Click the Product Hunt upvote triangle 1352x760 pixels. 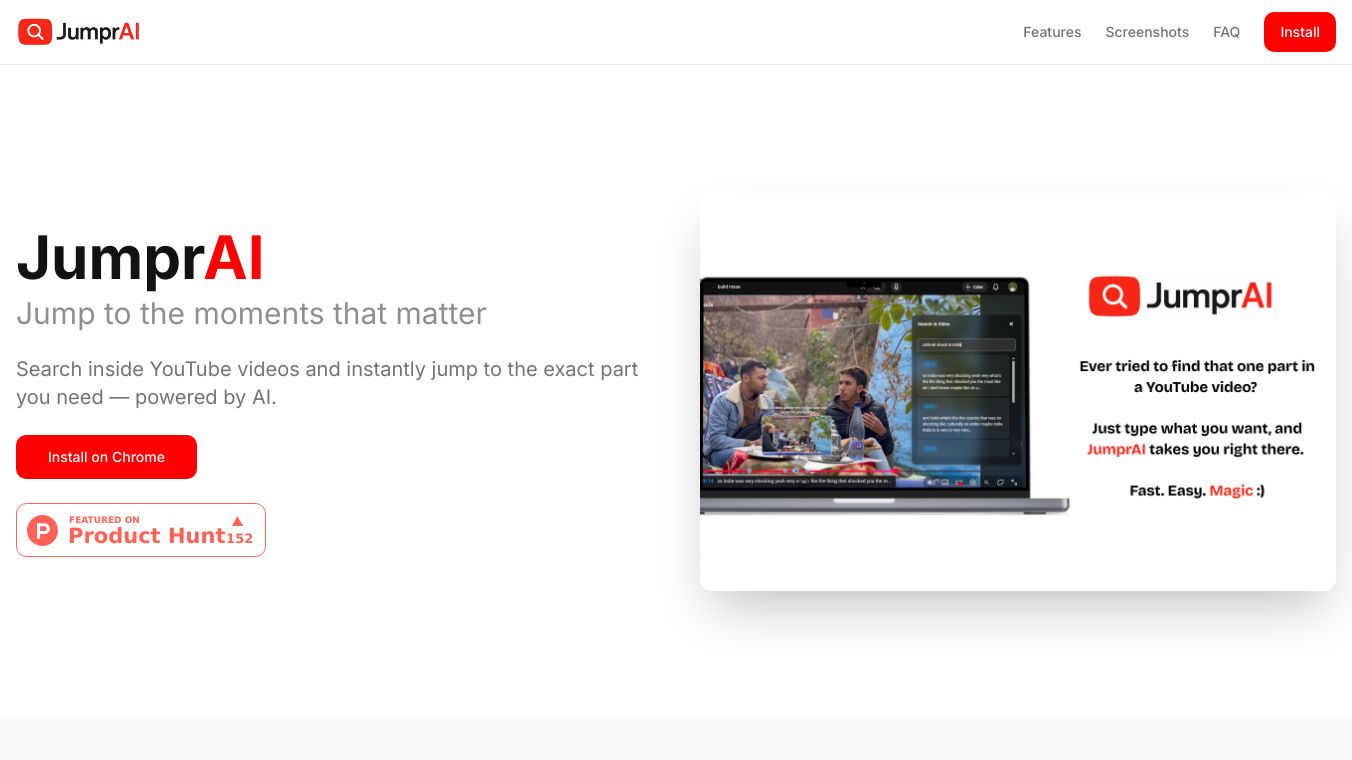(238, 520)
